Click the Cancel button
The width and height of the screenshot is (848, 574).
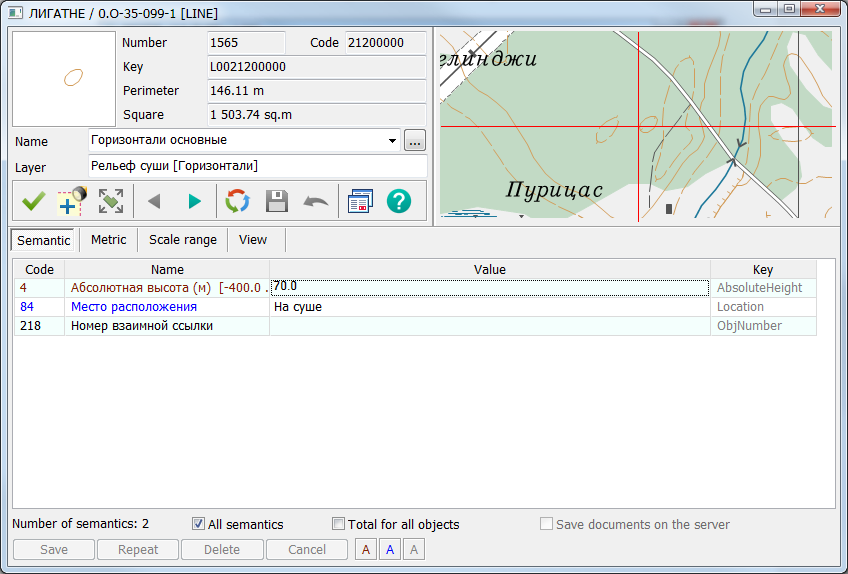pyautogui.click(x=307, y=549)
